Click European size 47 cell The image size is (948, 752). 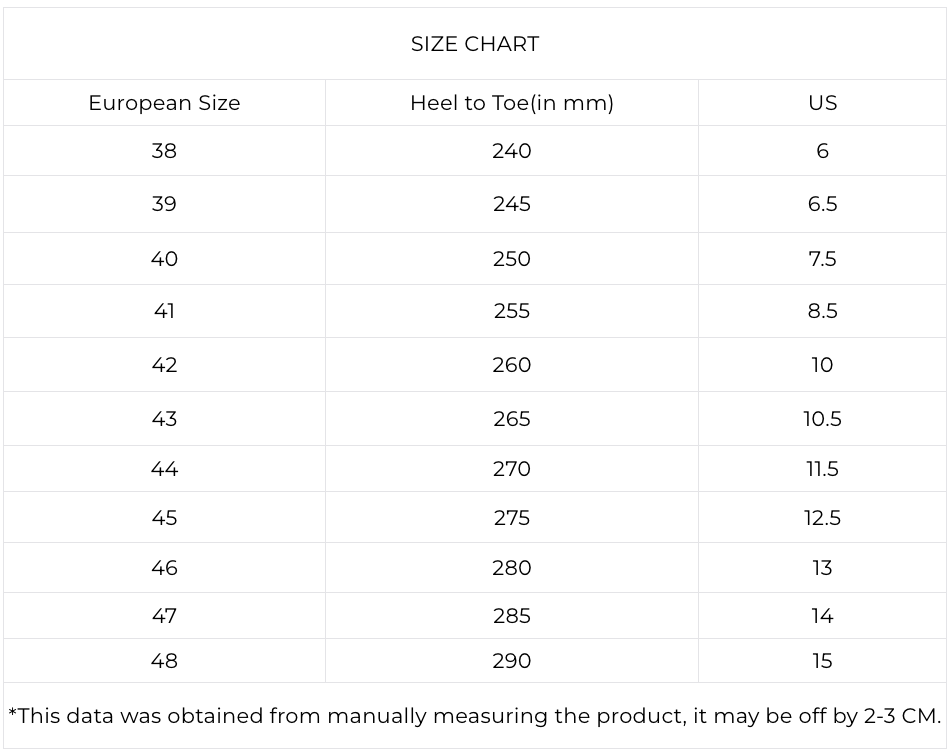(164, 616)
